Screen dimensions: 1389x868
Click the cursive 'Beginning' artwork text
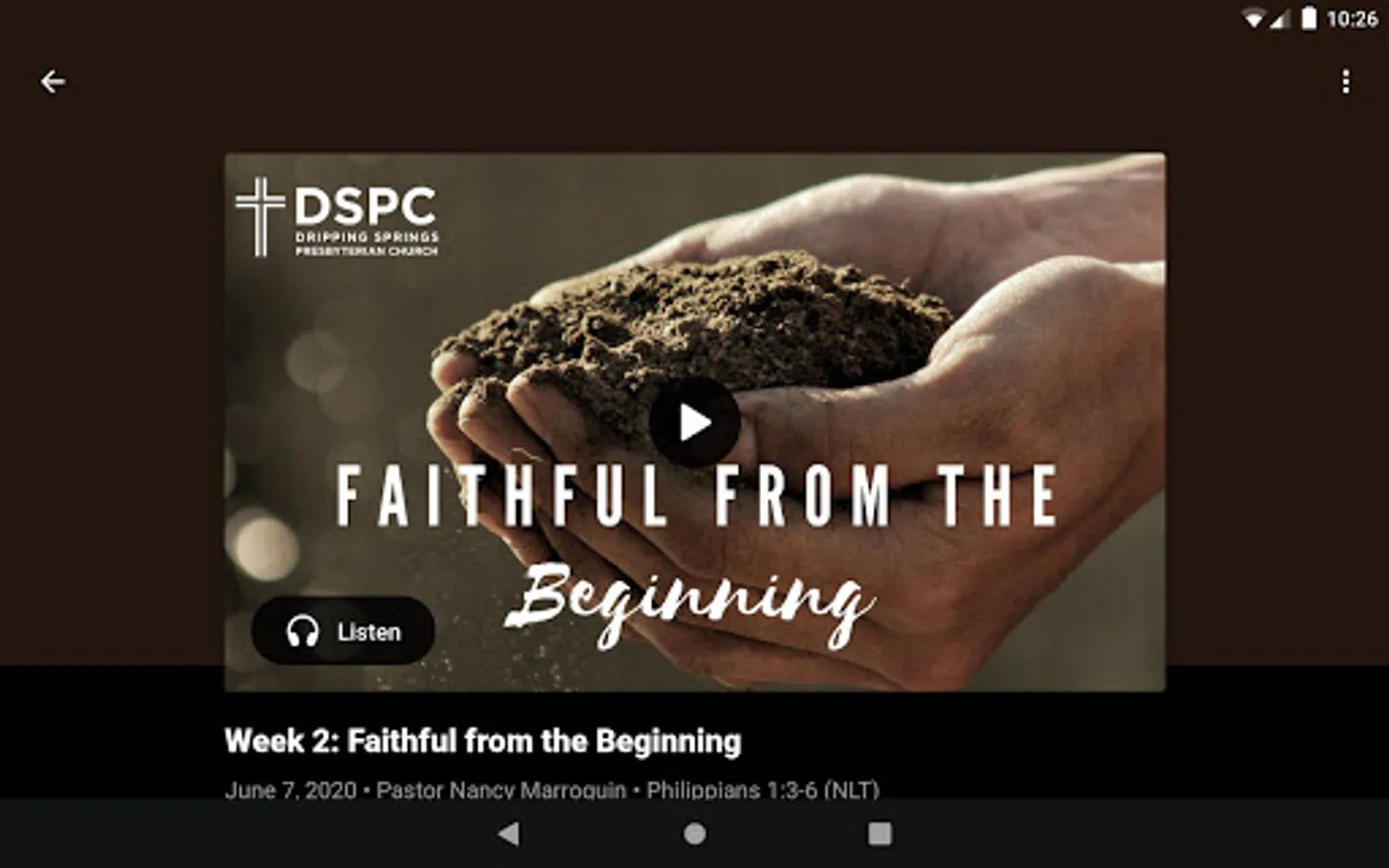[691, 598]
